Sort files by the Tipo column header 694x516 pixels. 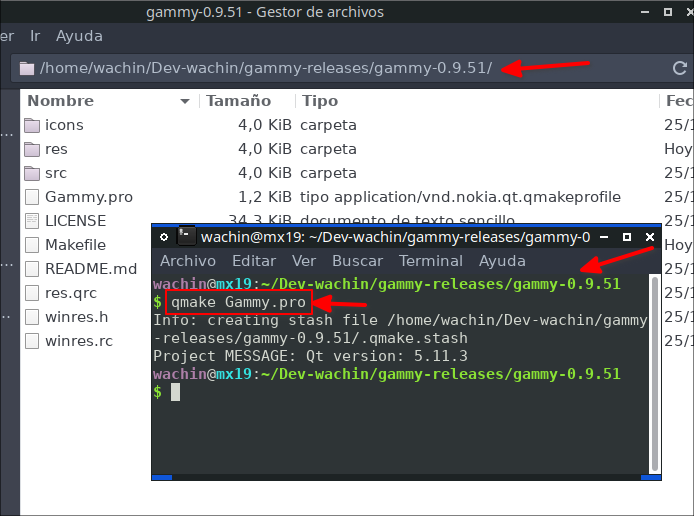pyautogui.click(x=477, y=101)
